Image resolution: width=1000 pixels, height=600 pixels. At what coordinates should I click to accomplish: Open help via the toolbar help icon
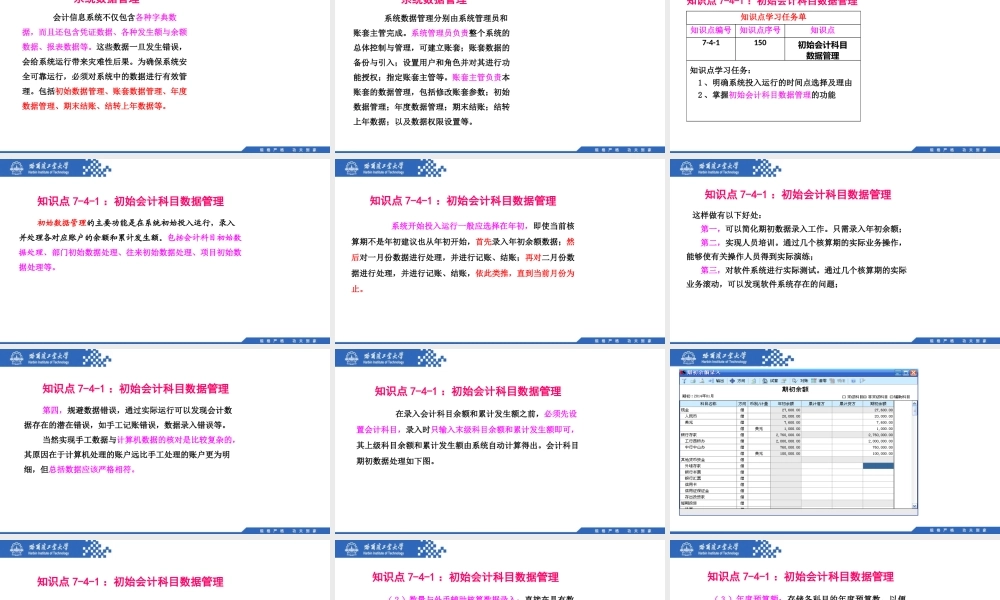pos(853,381)
